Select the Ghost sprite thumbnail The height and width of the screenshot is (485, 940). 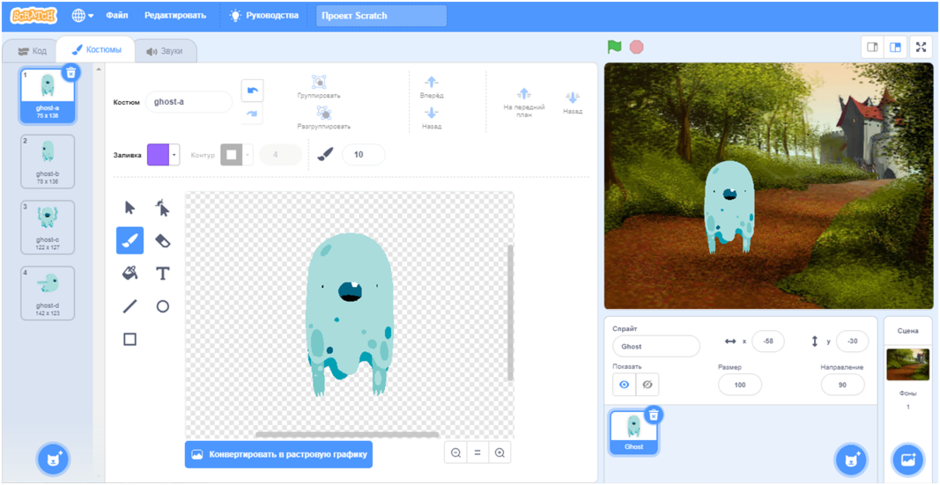coord(634,432)
